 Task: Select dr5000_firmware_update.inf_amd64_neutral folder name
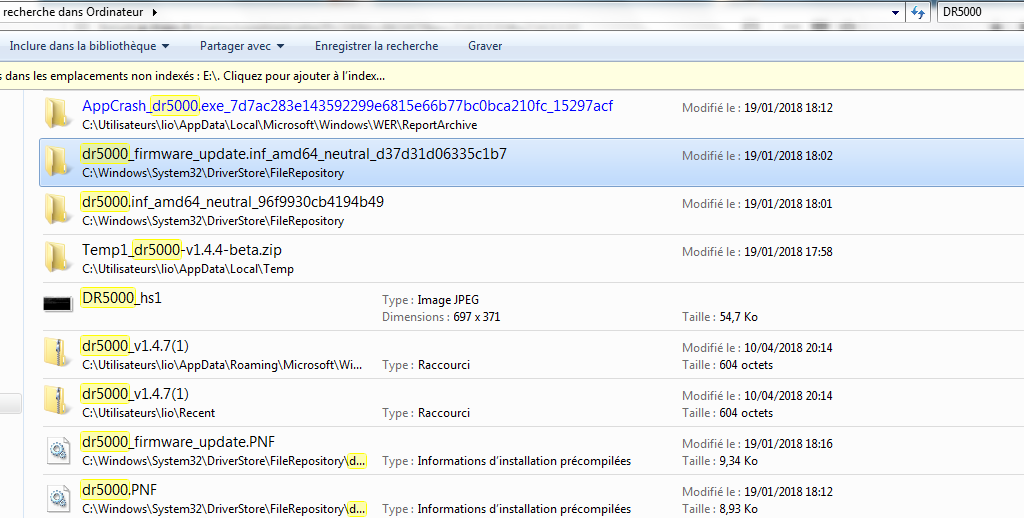295,154
